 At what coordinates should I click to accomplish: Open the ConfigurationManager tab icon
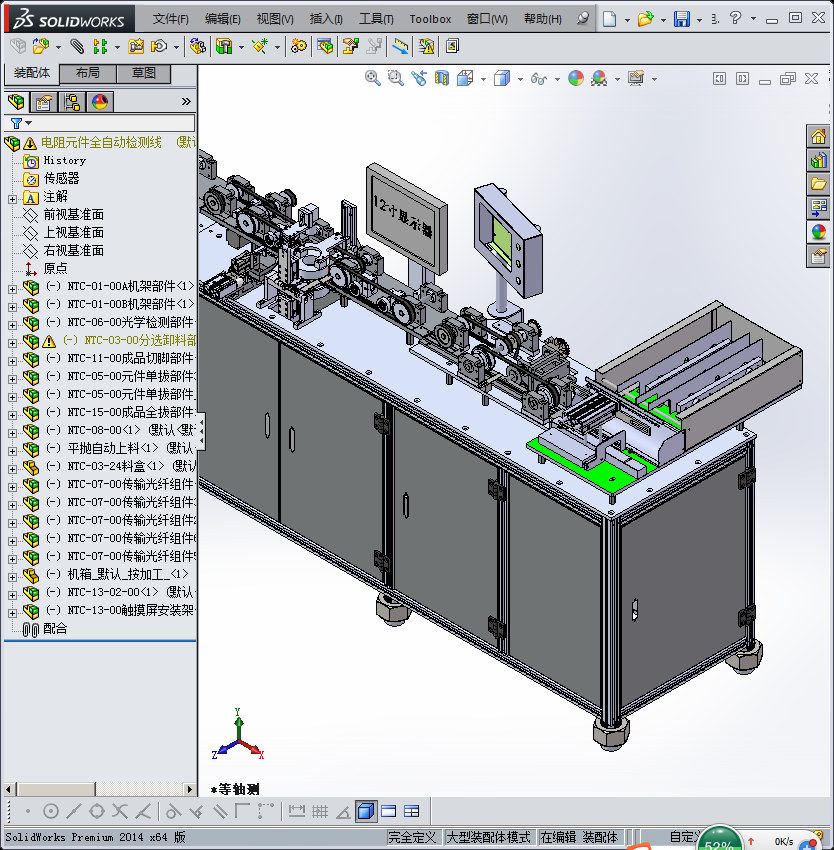(x=72, y=101)
